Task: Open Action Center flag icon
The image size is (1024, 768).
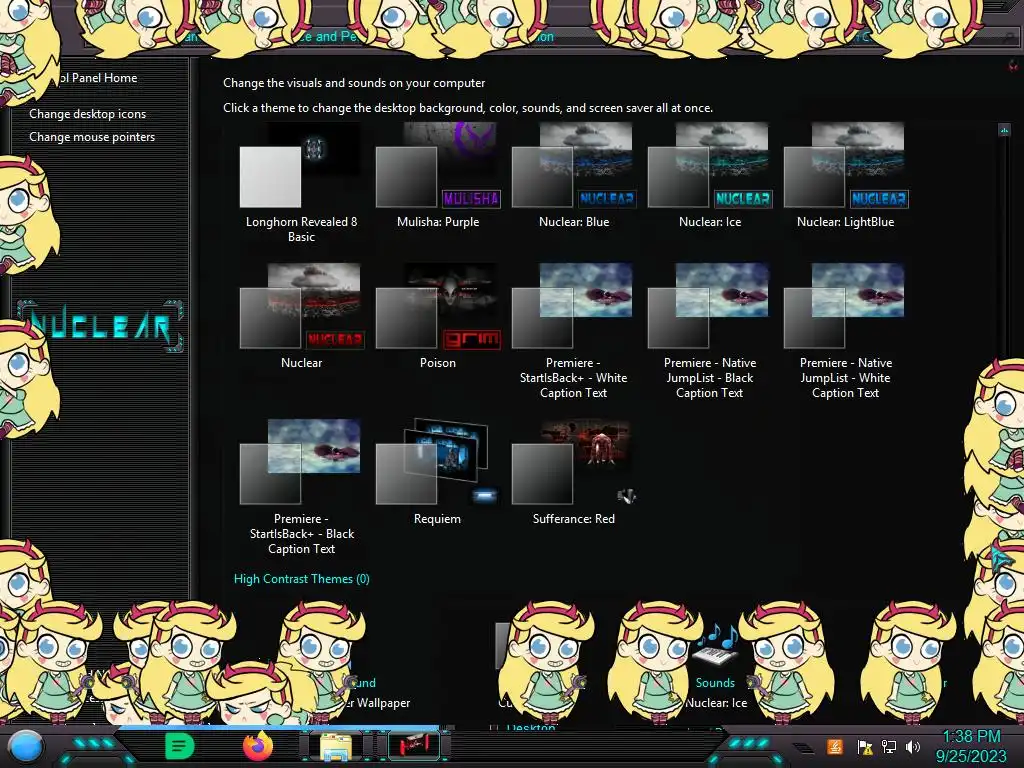Action: click(x=865, y=746)
